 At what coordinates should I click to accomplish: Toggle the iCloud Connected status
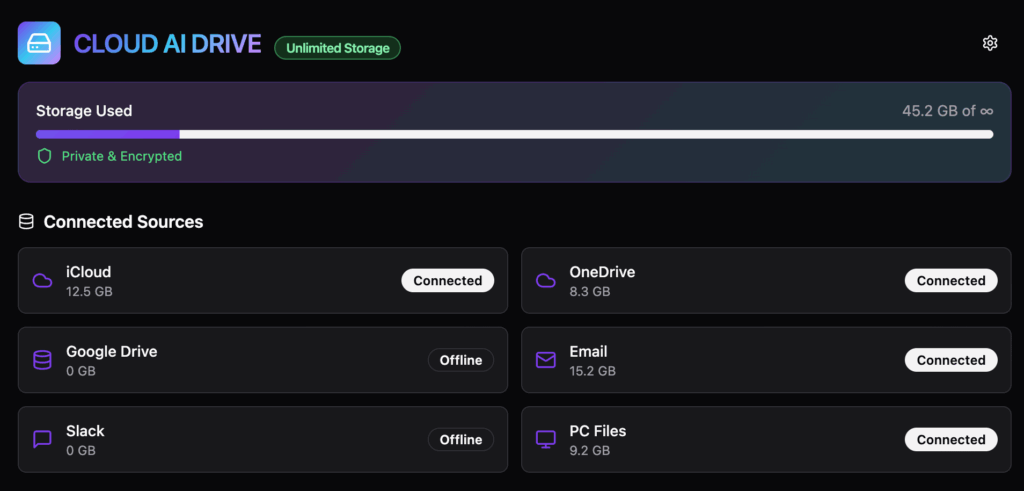coord(447,281)
